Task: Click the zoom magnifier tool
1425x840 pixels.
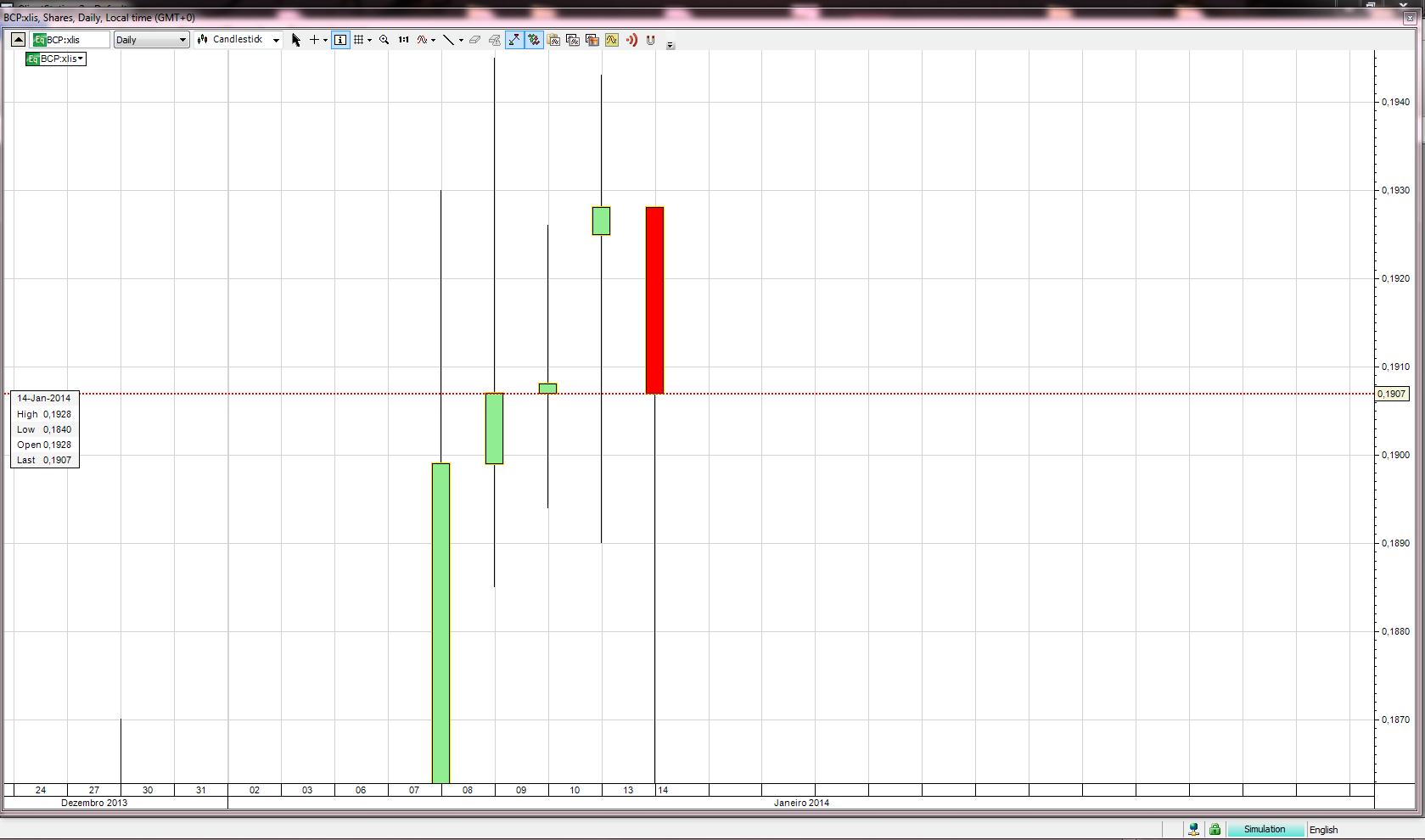Action: point(384,40)
